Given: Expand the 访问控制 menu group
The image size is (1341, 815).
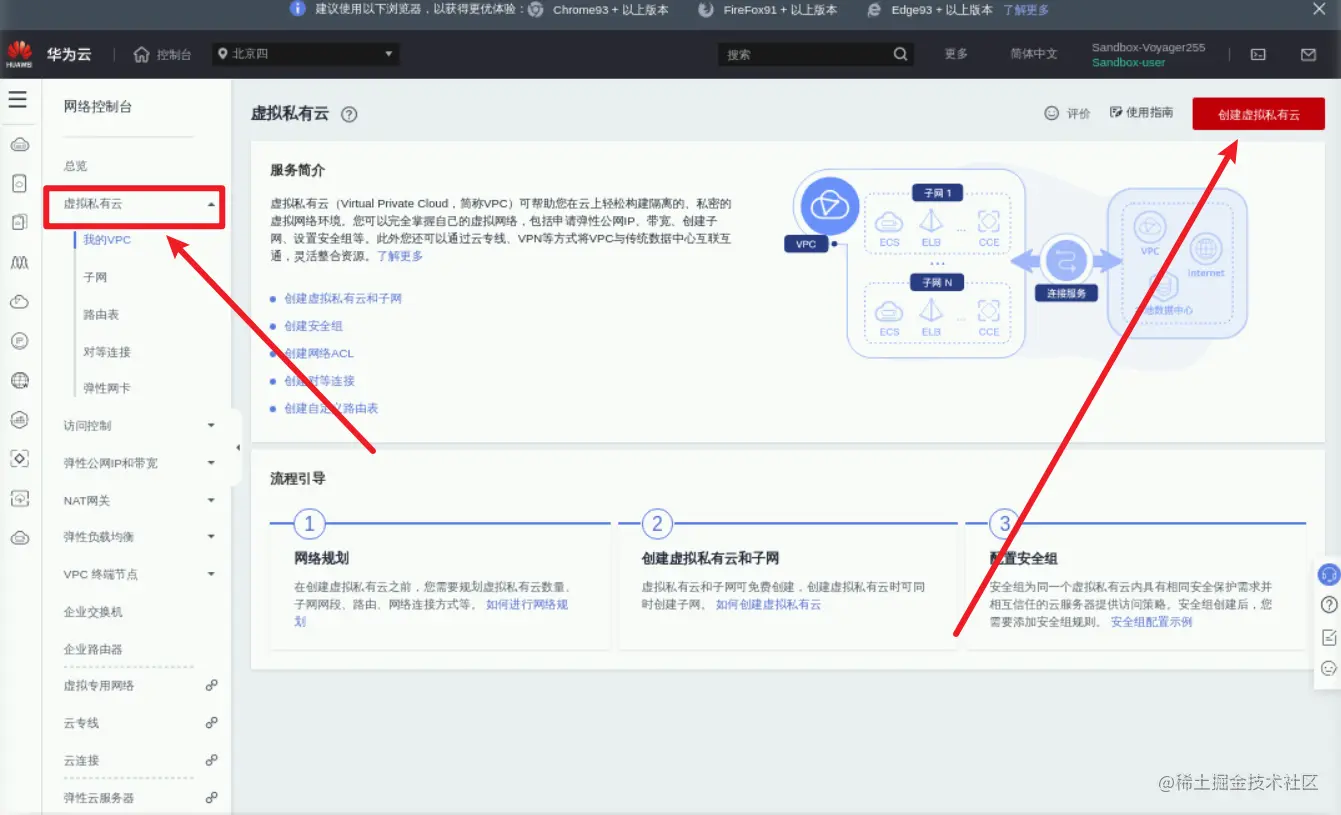Looking at the screenshot, I should pyautogui.click(x=211, y=426).
